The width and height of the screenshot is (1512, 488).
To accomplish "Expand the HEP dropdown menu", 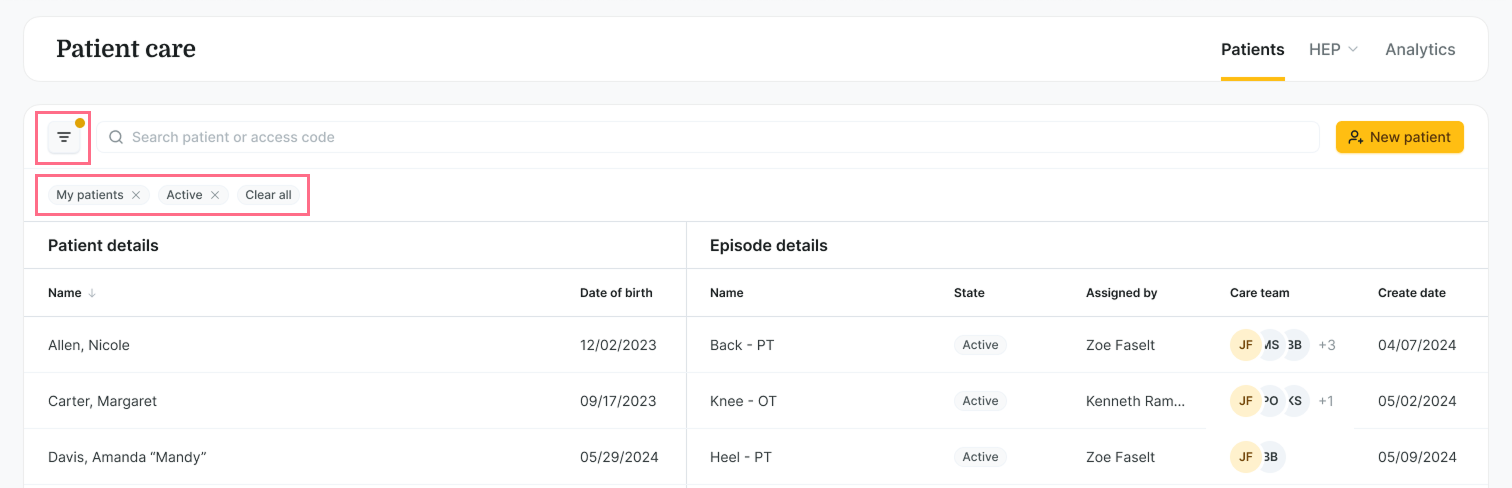I will (x=1333, y=49).
